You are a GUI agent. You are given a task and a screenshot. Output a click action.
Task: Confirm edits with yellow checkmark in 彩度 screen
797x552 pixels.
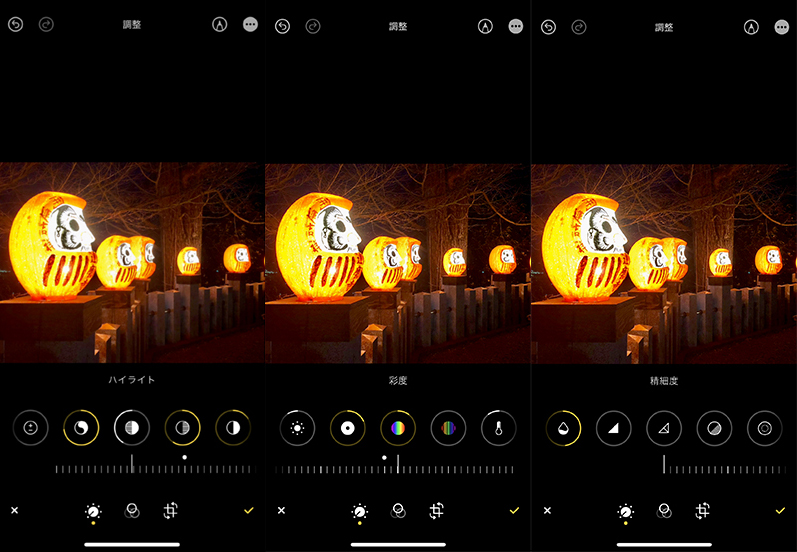tap(514, 510)
